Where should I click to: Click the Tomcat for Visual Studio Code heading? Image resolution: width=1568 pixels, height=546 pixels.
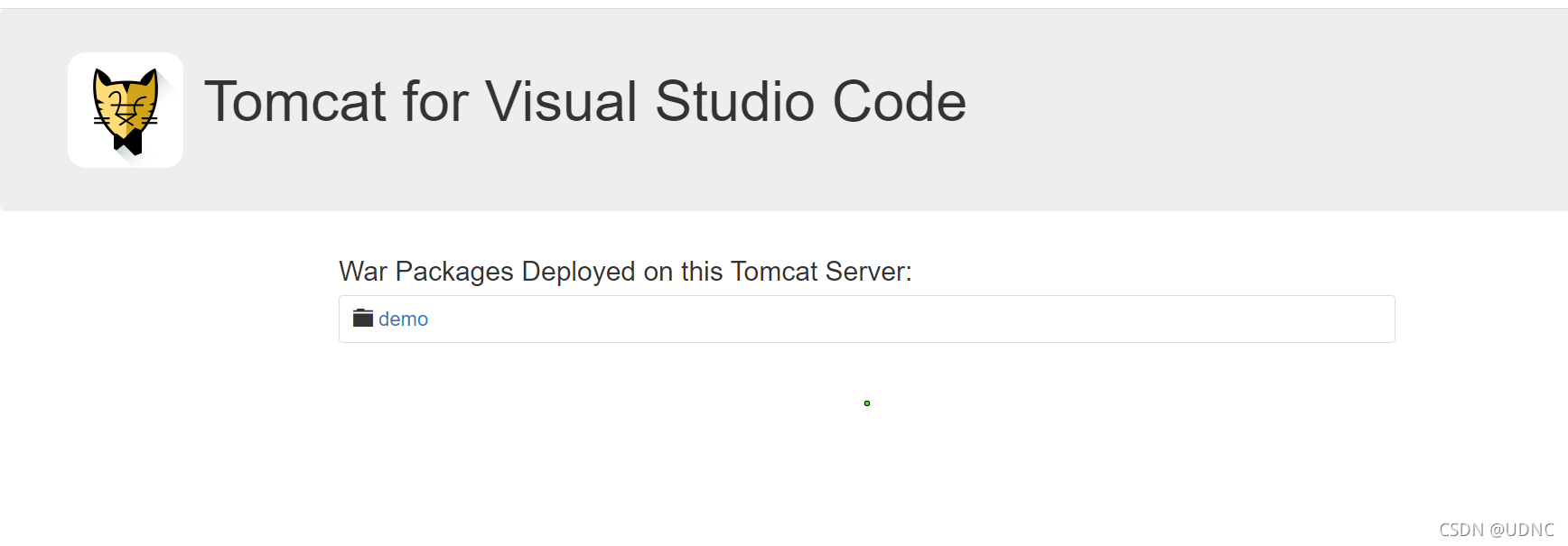585,101
